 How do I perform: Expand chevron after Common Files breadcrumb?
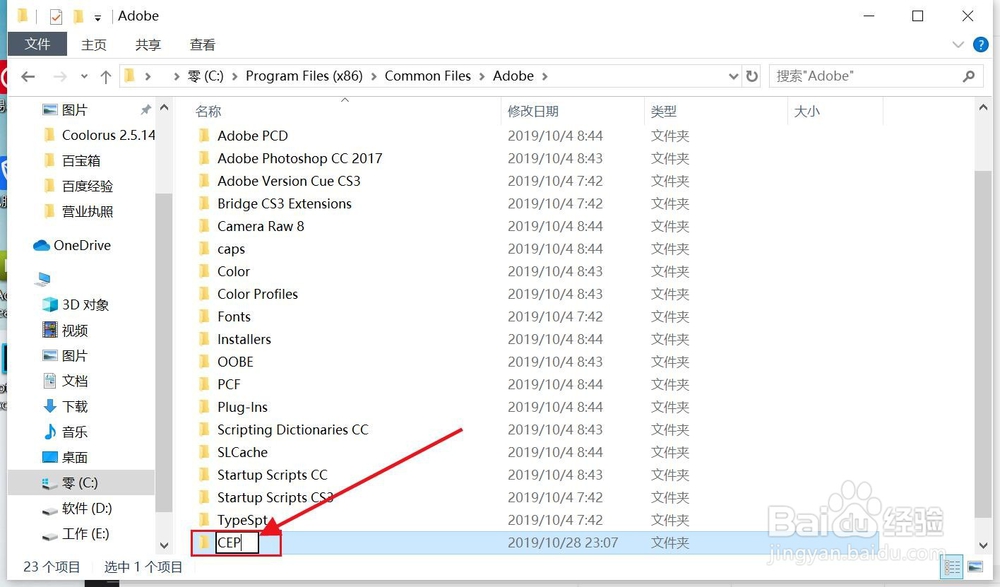pos(482,77)
